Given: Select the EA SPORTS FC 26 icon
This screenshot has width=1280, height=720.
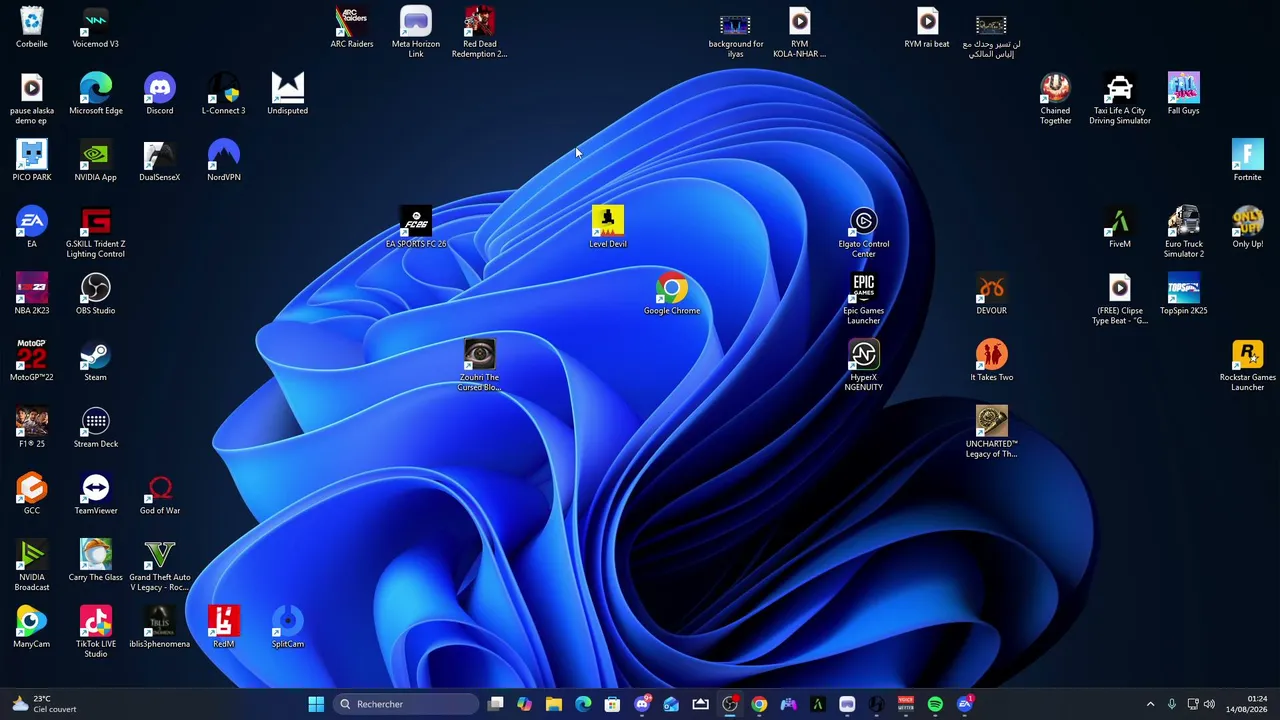Looking at the screenshot, I should 416,228.
